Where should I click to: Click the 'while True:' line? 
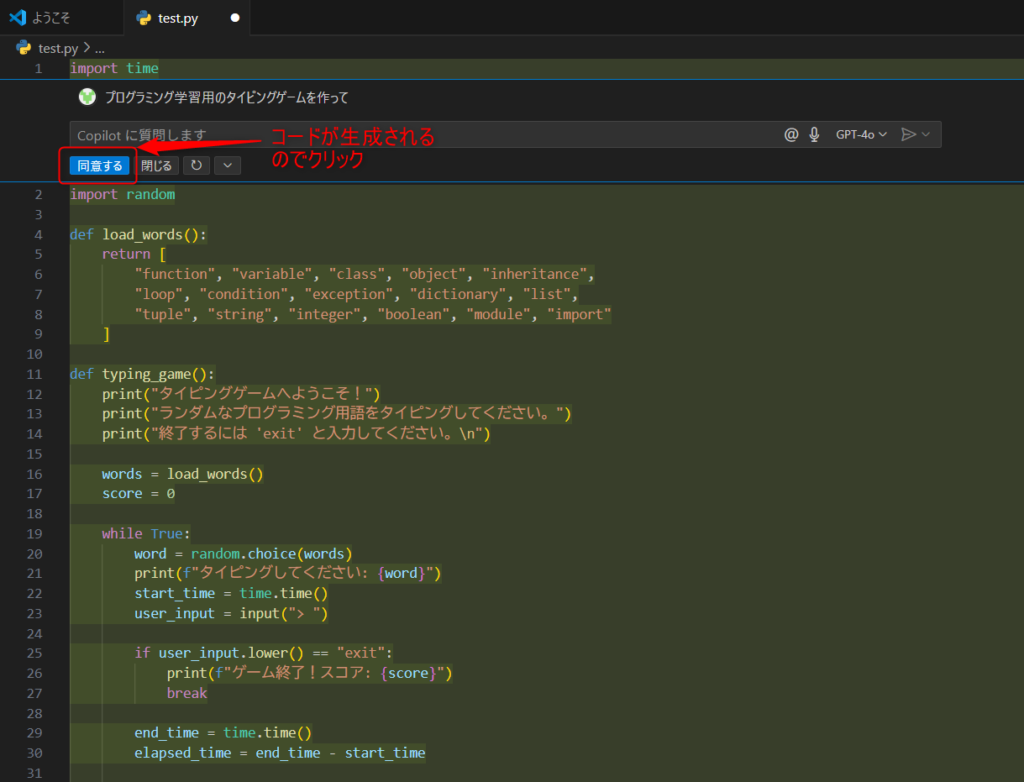click(146, 534)
